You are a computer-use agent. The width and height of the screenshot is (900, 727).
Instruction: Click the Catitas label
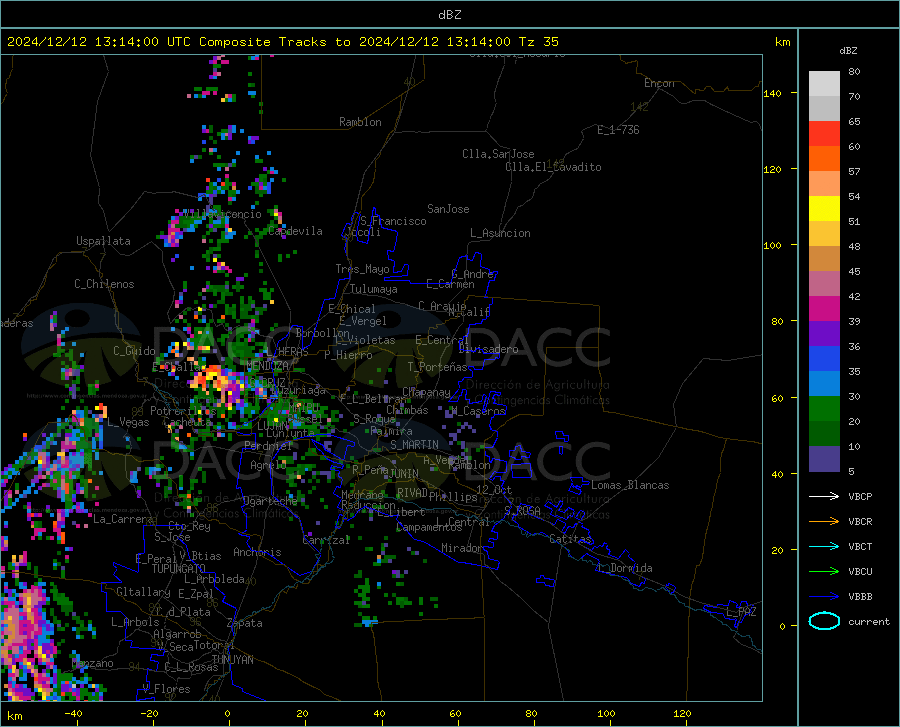point(570,539)
